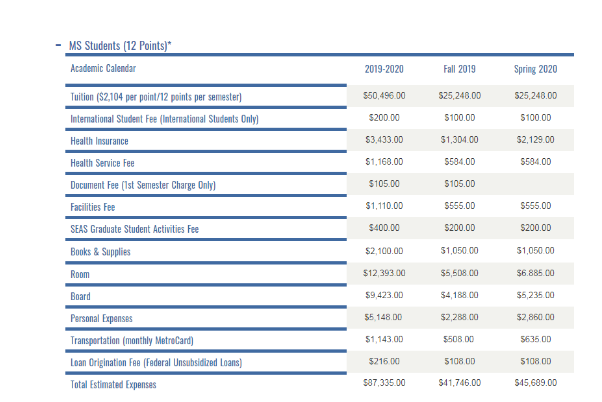Select the $50,496.00 tuition value
This screenshot has height=402, width=602.
tap(384, 96)
